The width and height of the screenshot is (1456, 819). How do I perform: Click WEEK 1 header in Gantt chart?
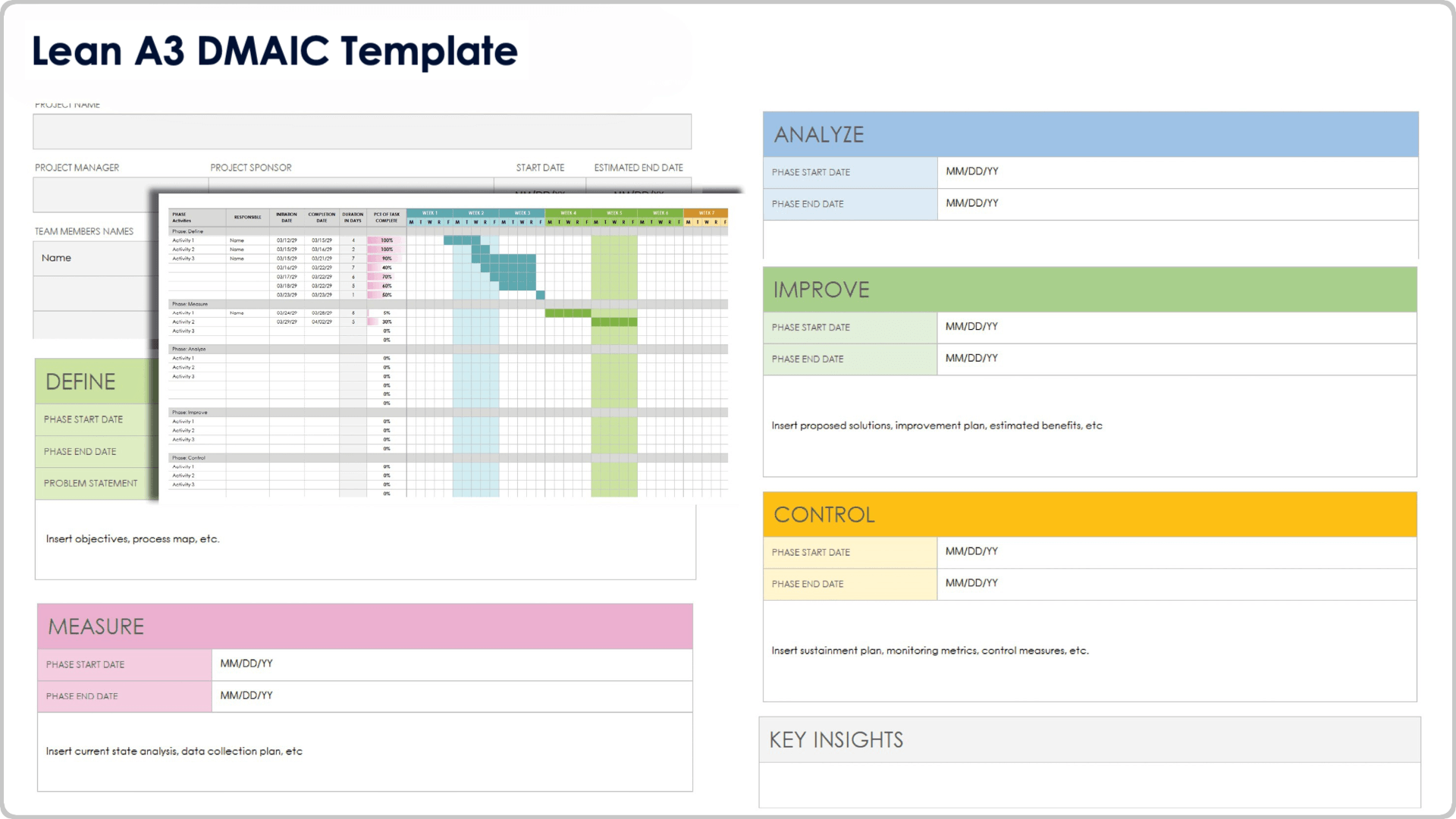(x=429, y=213)
